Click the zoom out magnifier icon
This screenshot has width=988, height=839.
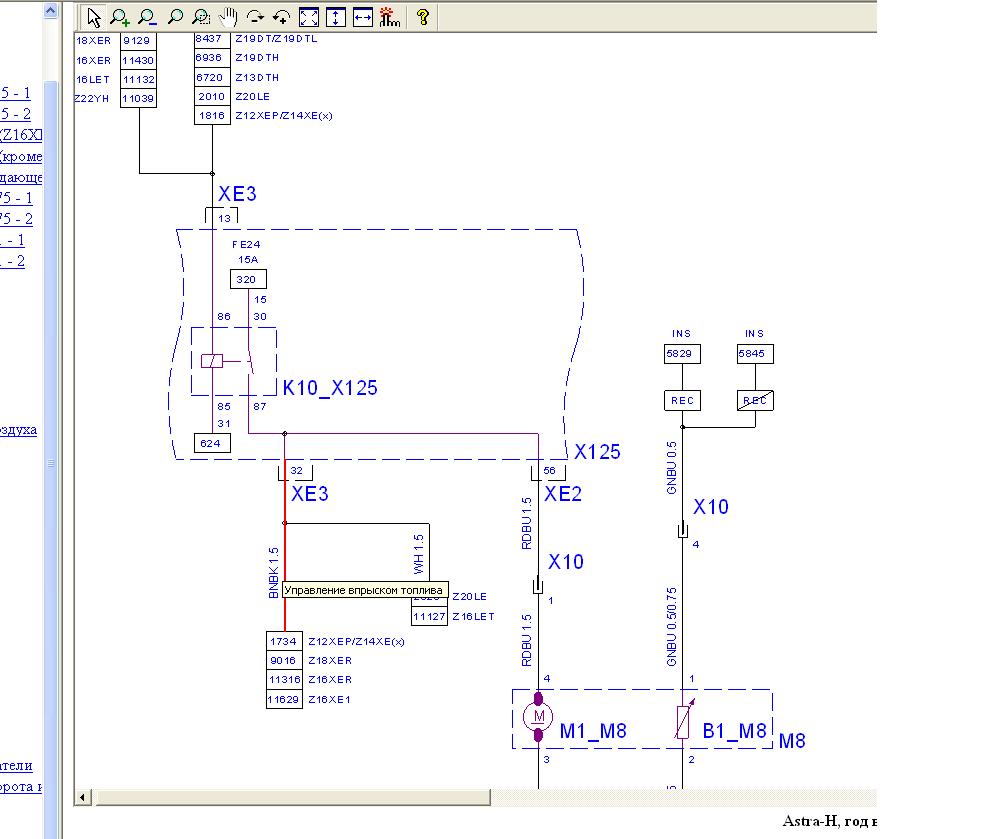click(x=147, y=17)
